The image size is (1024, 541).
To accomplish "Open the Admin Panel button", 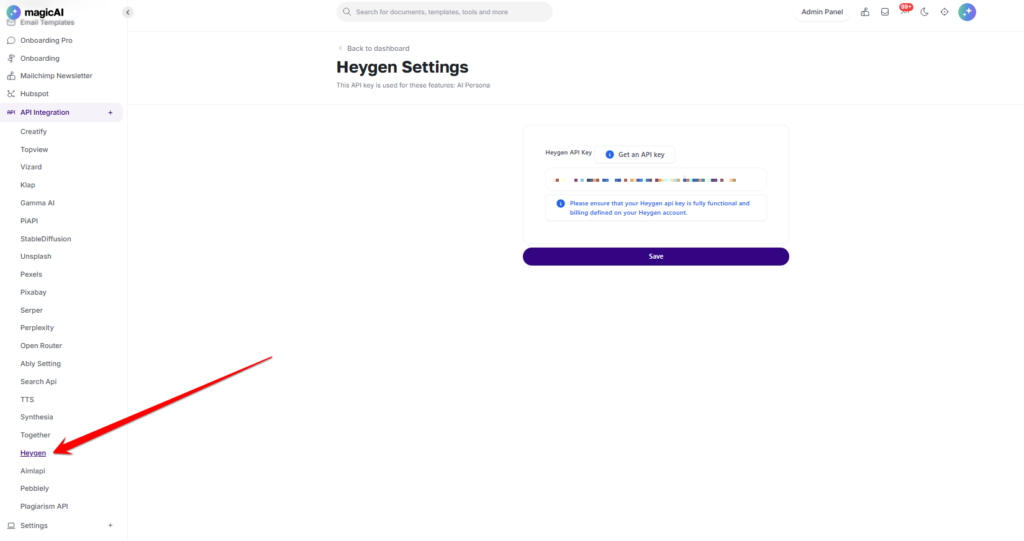I will [822, 12].
